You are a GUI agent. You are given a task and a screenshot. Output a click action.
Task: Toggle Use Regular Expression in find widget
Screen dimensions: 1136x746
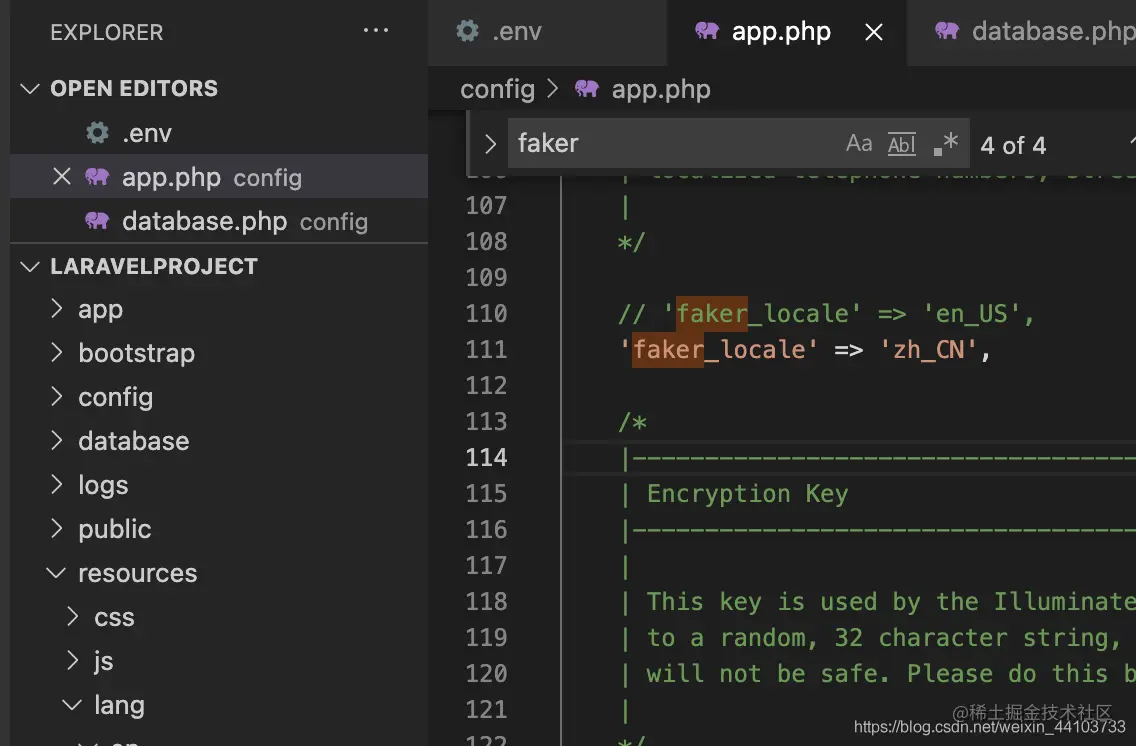click(x=946, y=143)
